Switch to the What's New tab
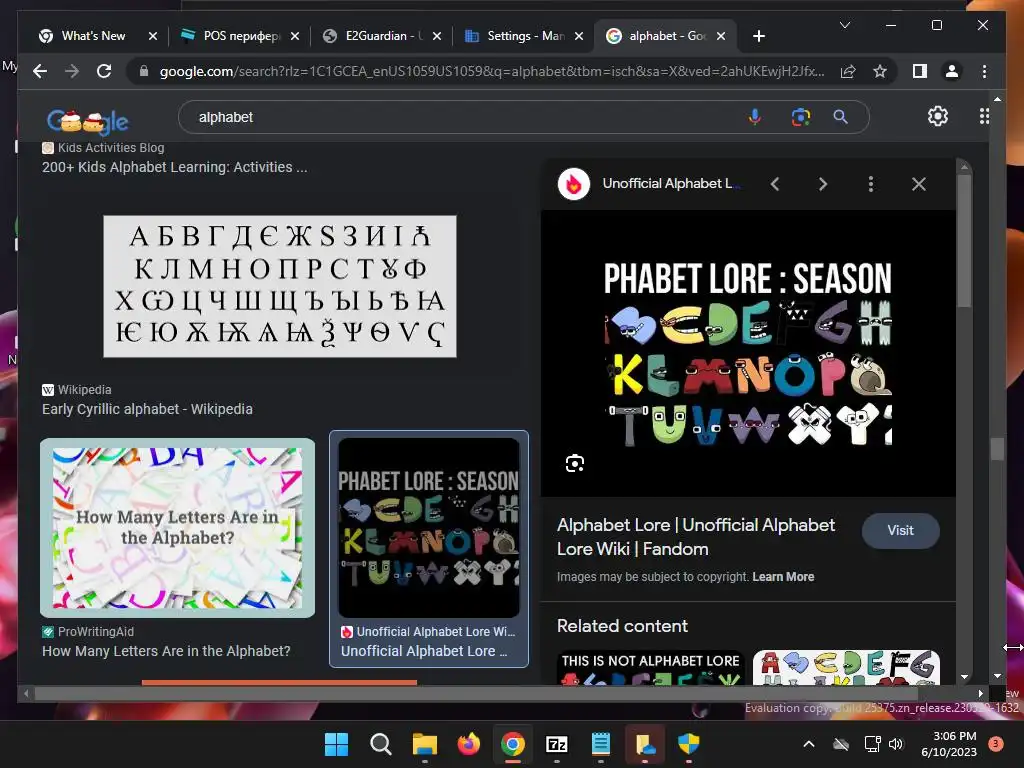 click(93, 36)
